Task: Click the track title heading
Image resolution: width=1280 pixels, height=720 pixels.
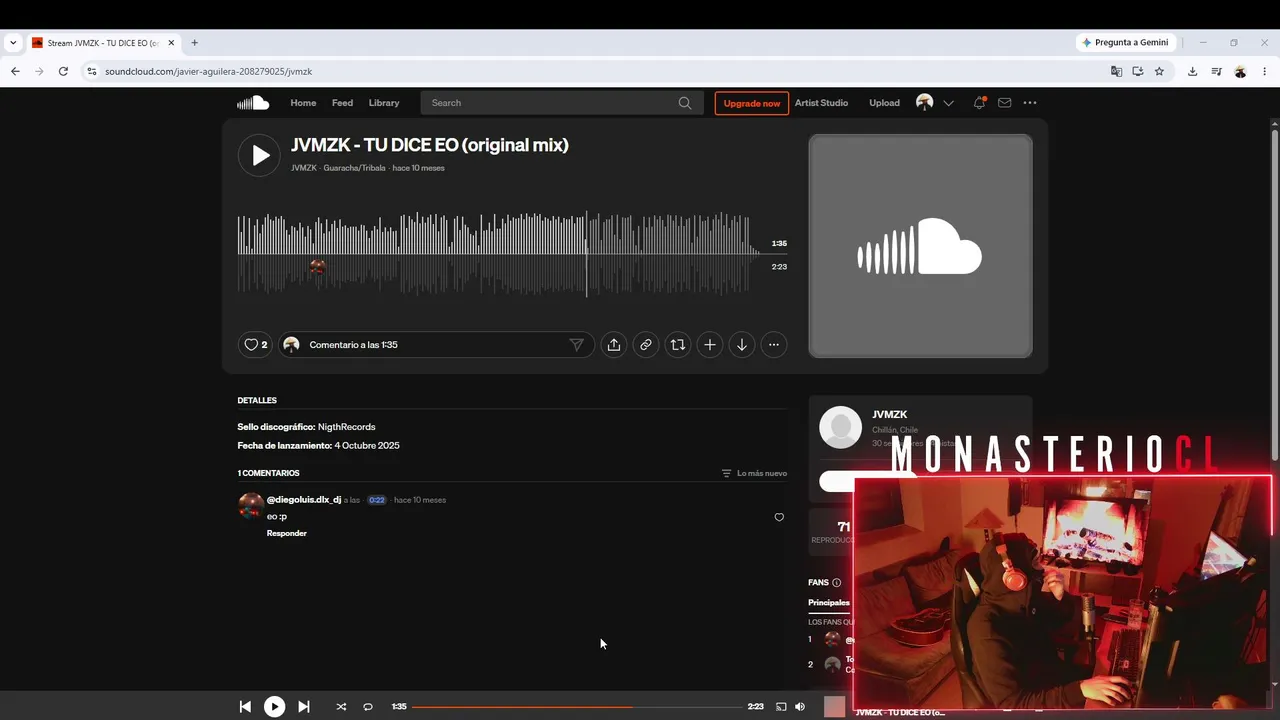Action: (430, 145)
